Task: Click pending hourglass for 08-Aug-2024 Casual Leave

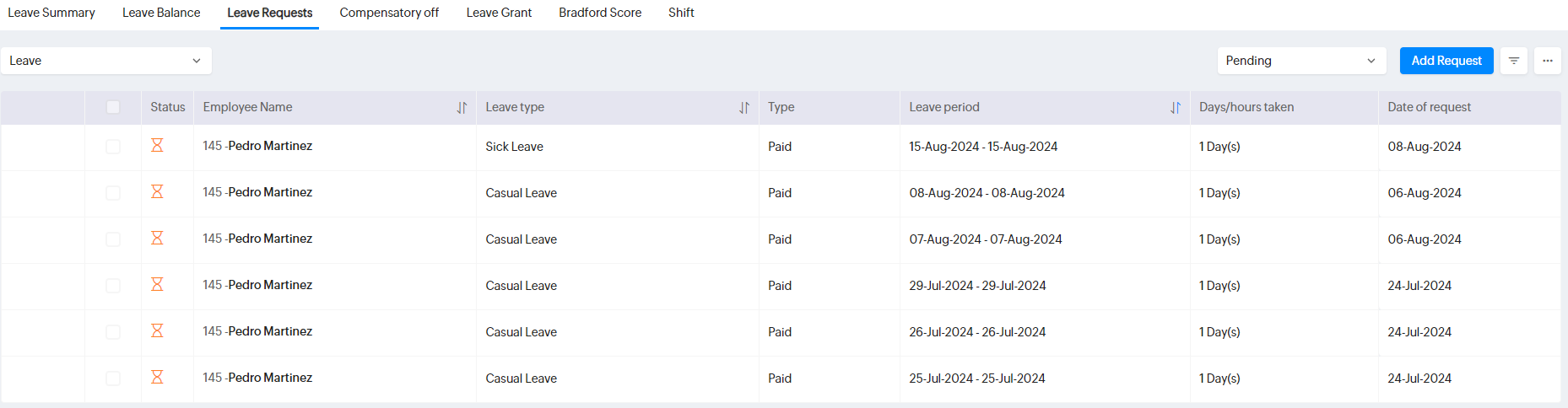Action: pos(157,192)
